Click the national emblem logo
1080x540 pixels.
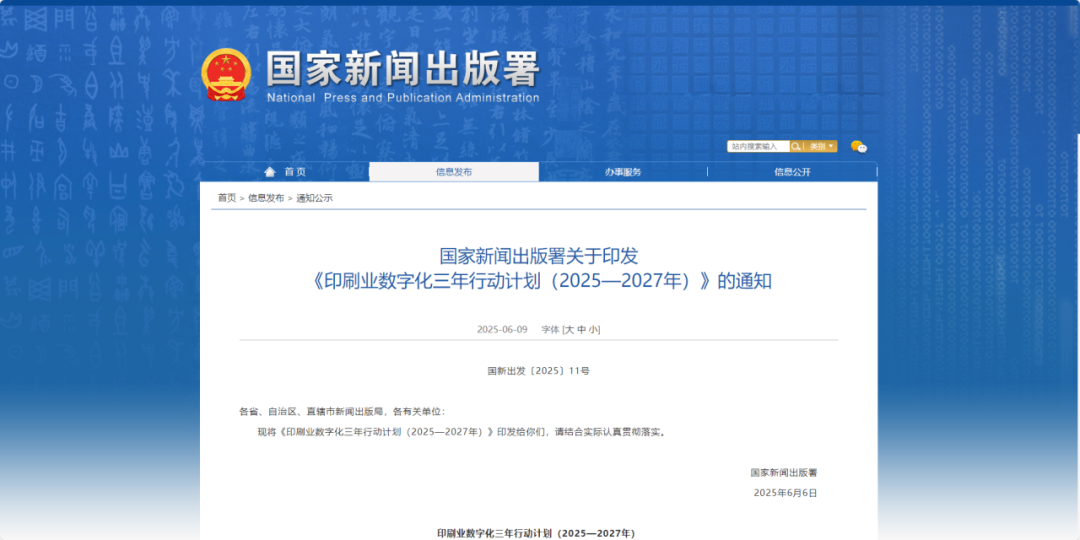226,75
